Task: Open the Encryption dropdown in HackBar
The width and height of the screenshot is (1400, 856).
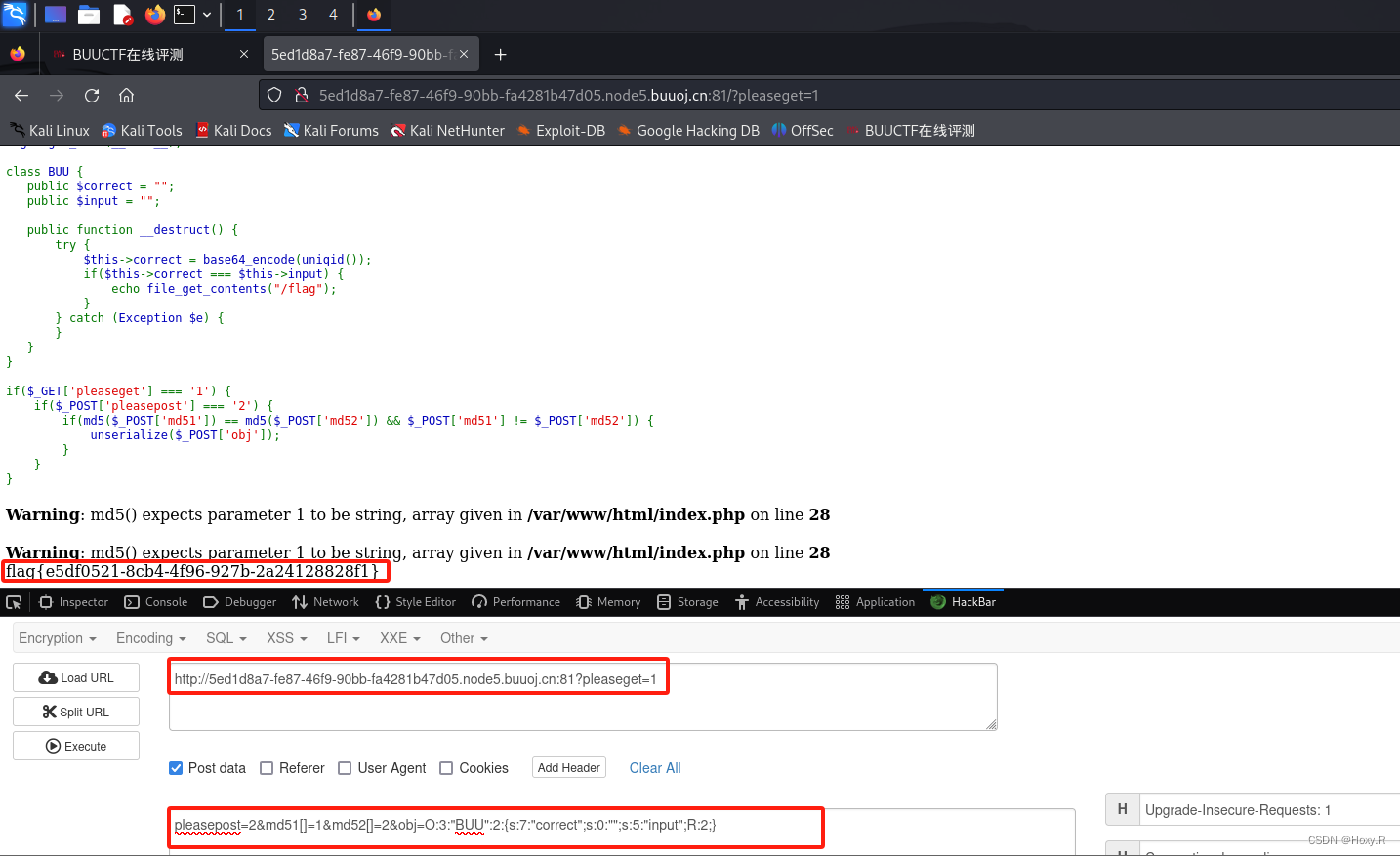Action: tap(57, 638)
